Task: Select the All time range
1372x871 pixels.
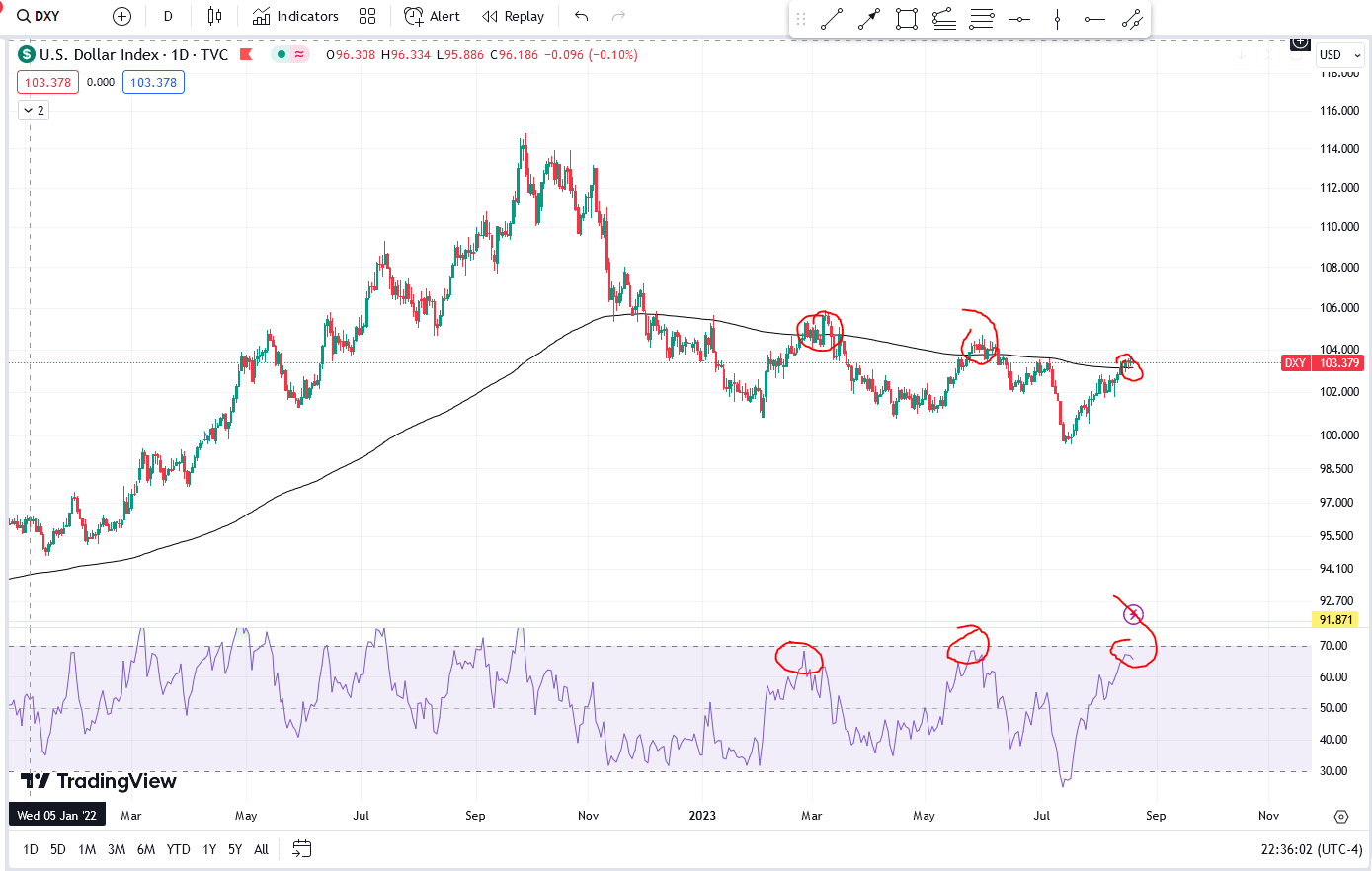Action: coord(261,849)
